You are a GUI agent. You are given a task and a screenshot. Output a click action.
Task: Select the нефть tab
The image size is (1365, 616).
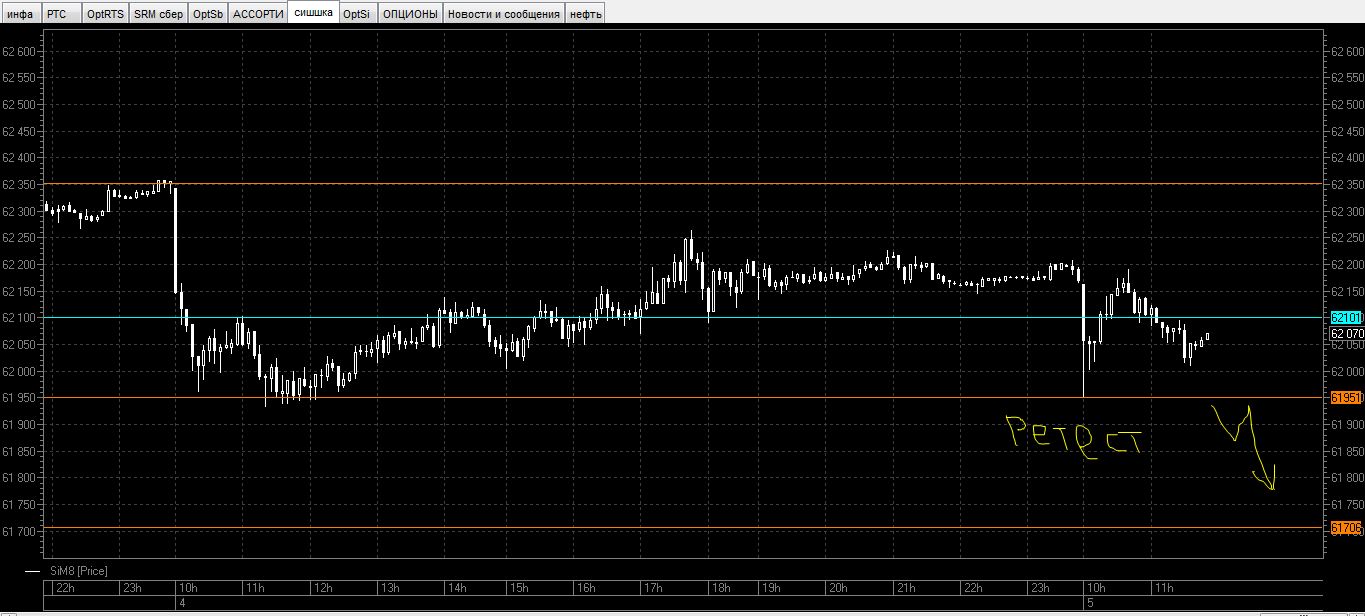point(586,14)
